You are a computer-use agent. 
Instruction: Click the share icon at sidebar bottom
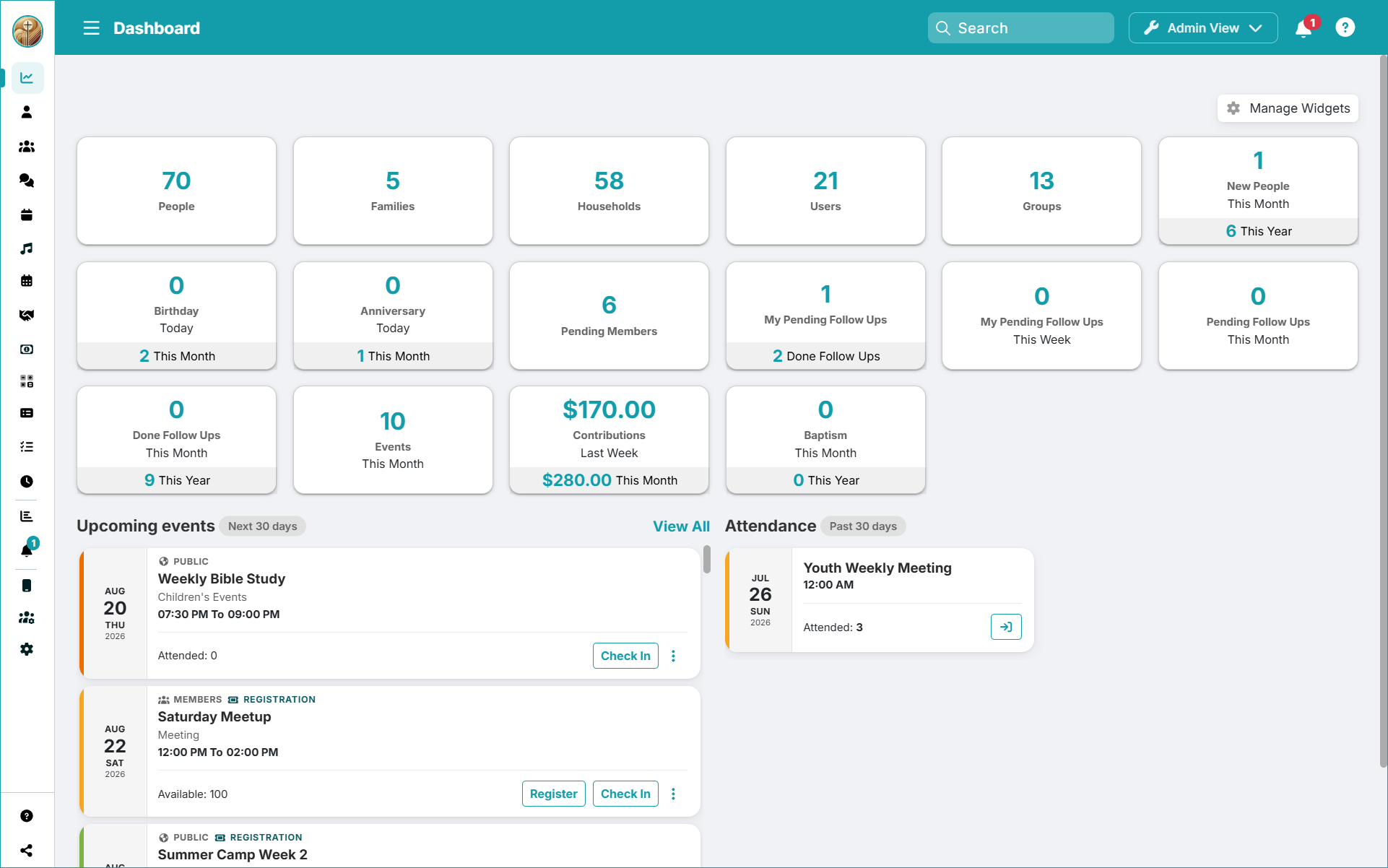pos(27,851)
